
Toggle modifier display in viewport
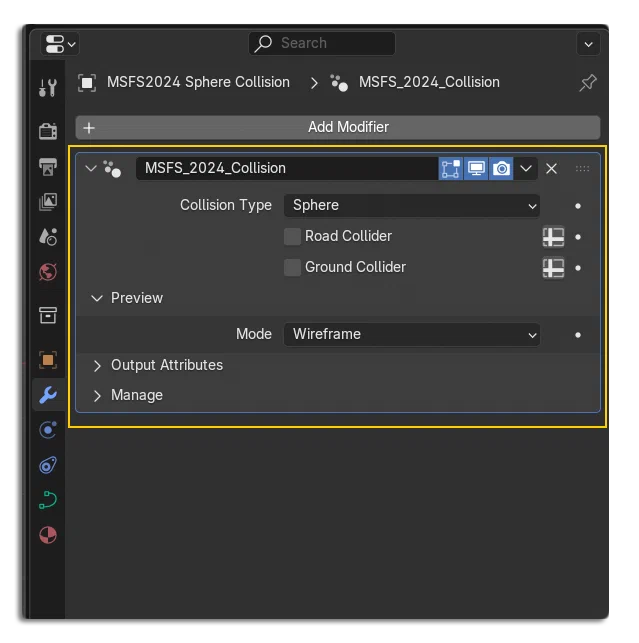476,169
